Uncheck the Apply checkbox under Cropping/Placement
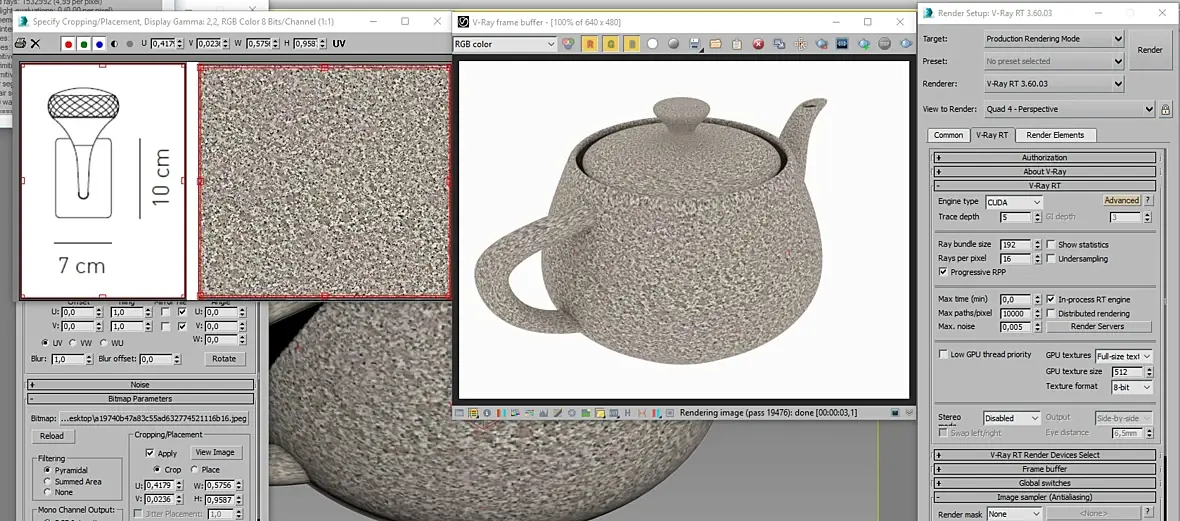The height and width of the screenshot is (521, 1180). click(x=150, y=453)
